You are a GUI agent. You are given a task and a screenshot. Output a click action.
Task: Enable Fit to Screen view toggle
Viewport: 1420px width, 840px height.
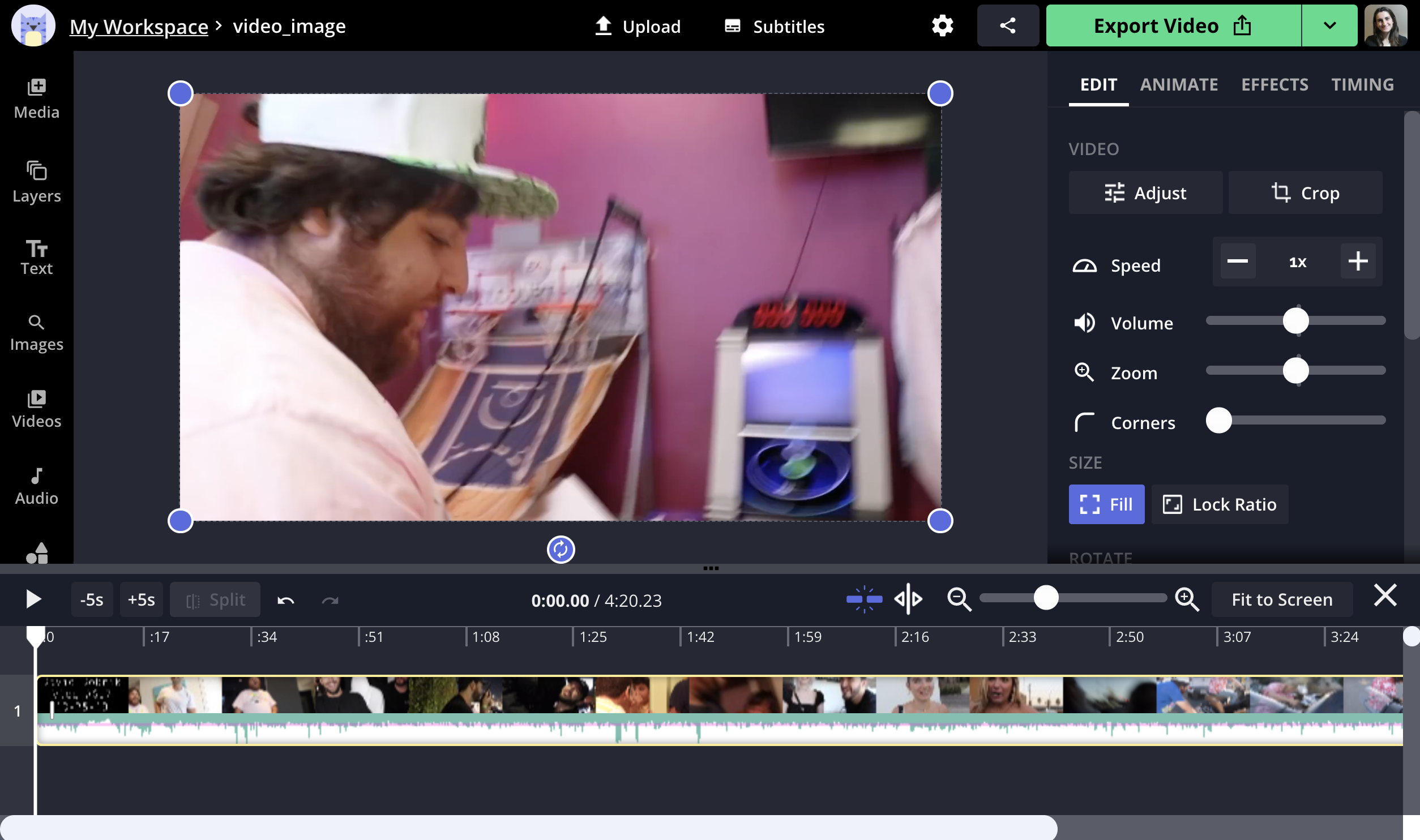point(1282,600)
